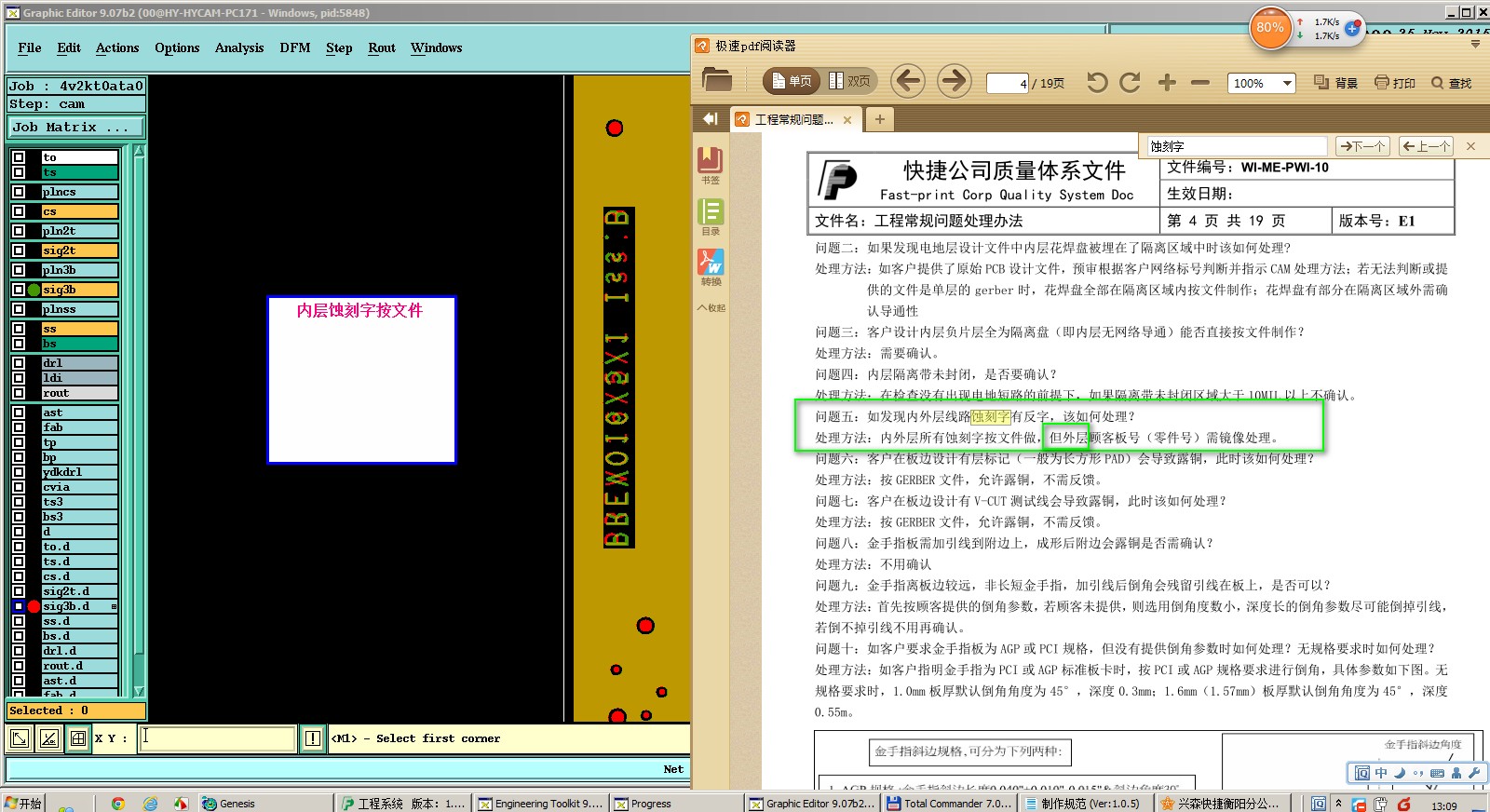Open the File menu

[x=30, y=47]
